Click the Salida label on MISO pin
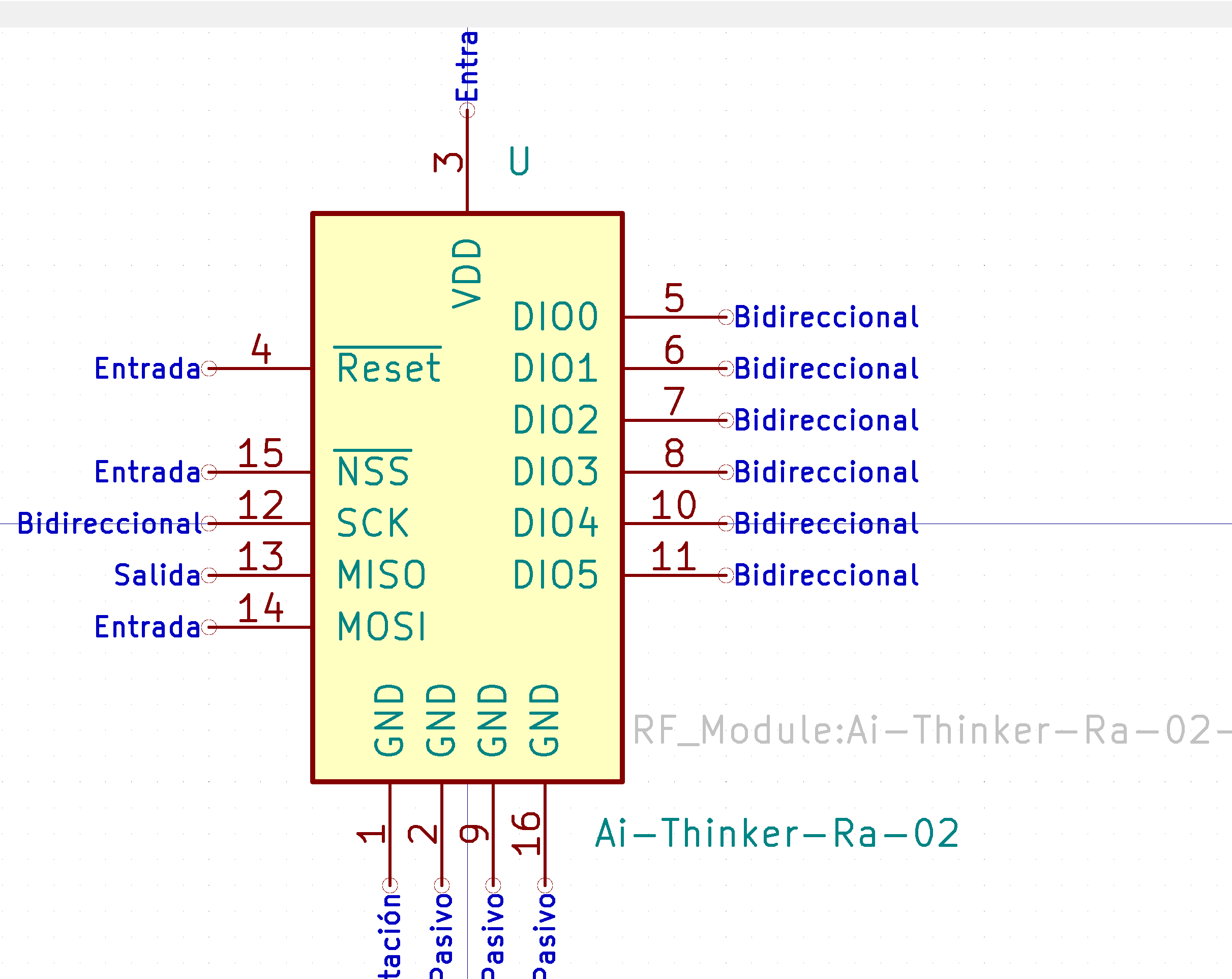The height and width of the screenshot is (979, 1232). click(x=157, y=574)
